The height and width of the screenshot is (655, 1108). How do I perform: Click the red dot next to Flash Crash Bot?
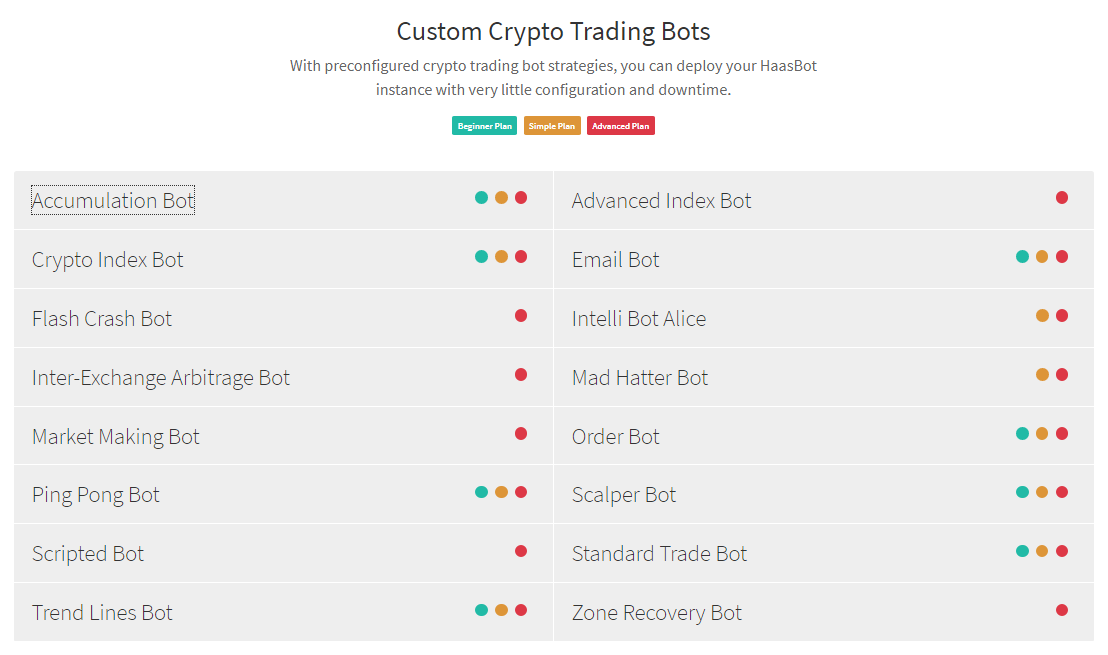point(521,316)
